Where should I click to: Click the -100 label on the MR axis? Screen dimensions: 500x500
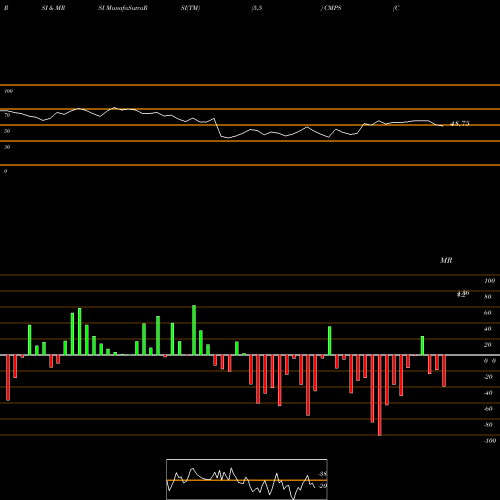coord(490,441)
